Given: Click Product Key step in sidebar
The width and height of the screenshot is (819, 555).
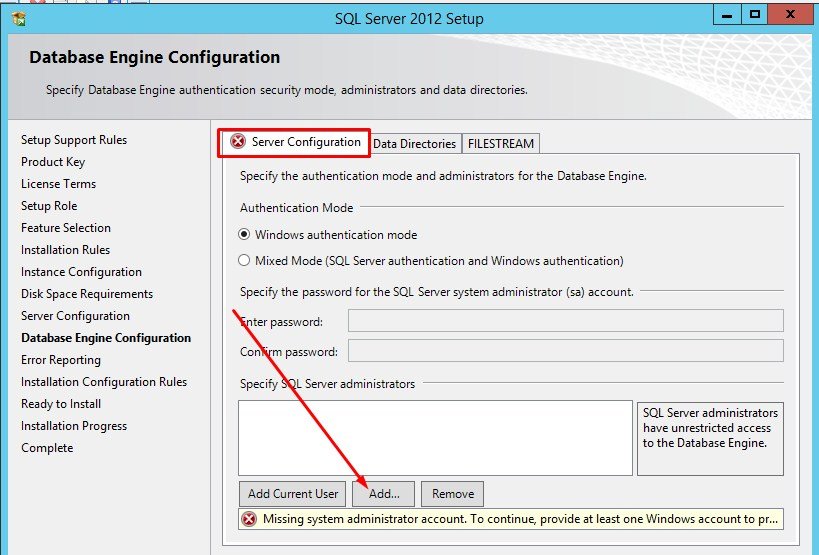Looking at the screenshot, I should [53, 162].
